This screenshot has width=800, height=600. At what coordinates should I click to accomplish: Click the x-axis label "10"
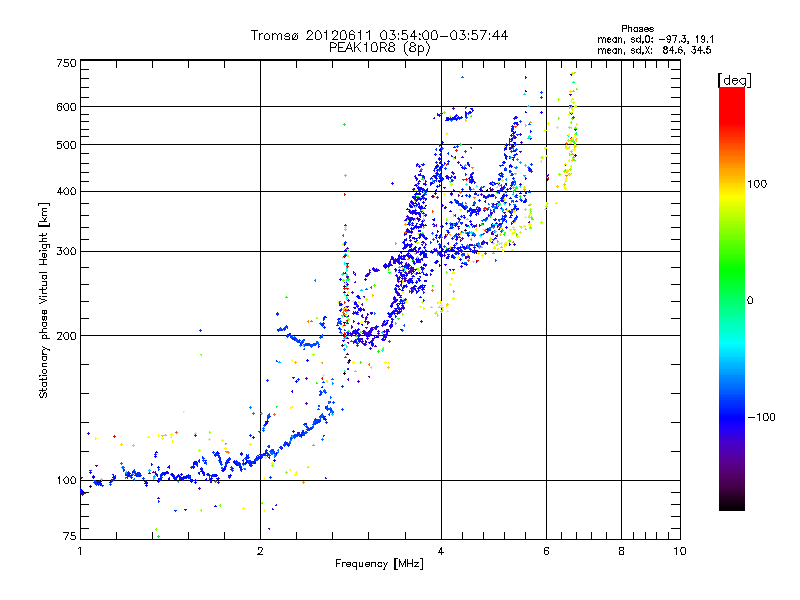click(680, 551)
